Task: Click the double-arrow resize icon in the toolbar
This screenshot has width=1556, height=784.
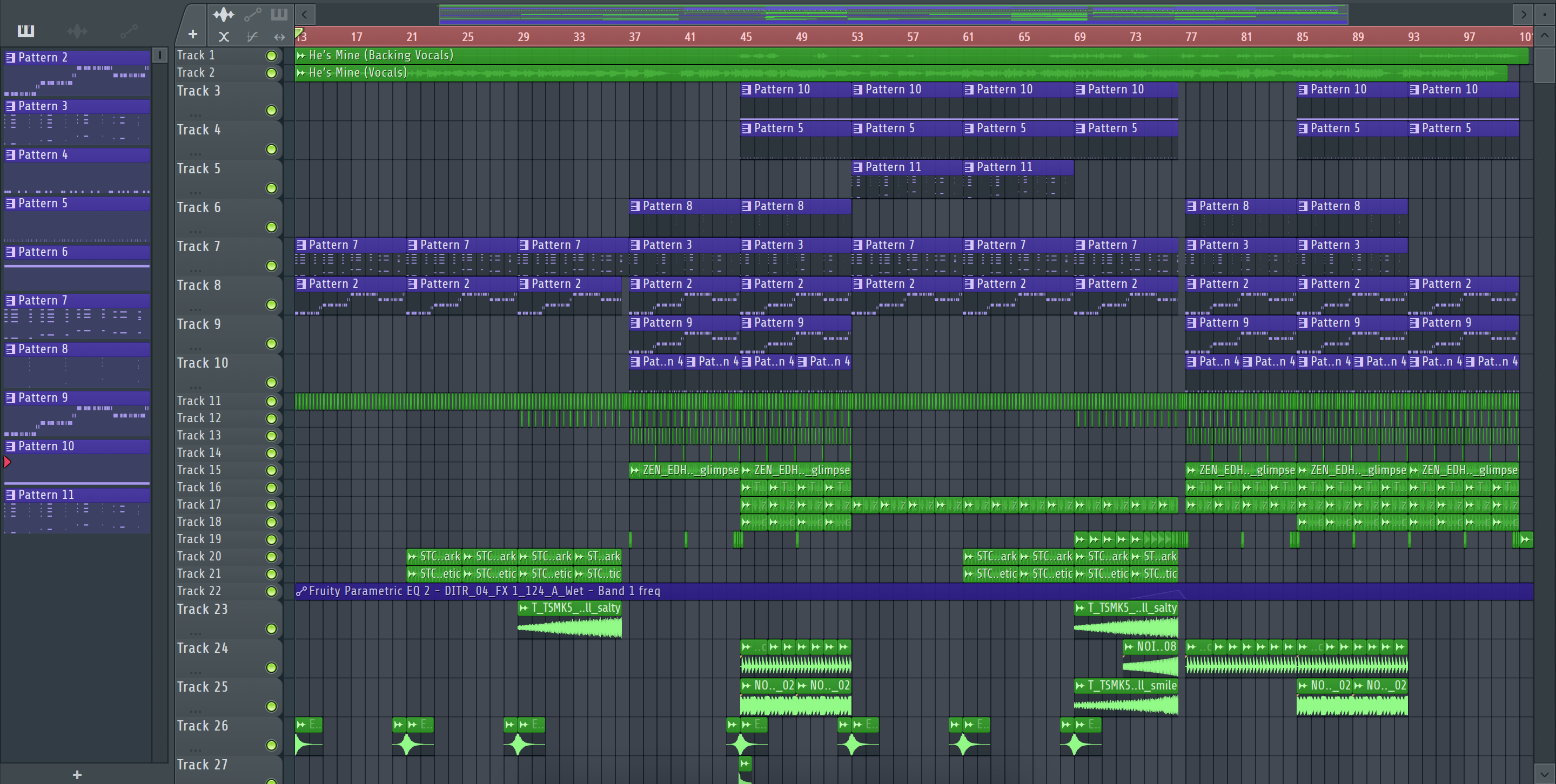Action: click(x=279, y=37)
